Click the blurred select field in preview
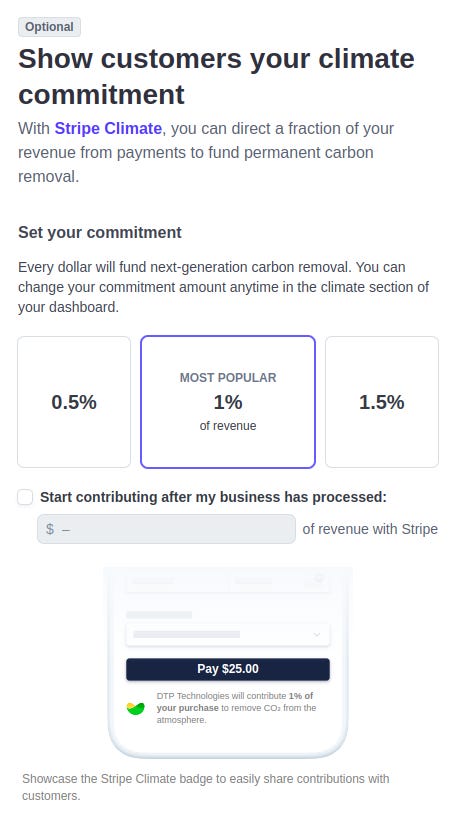 [x=228, y=634]
